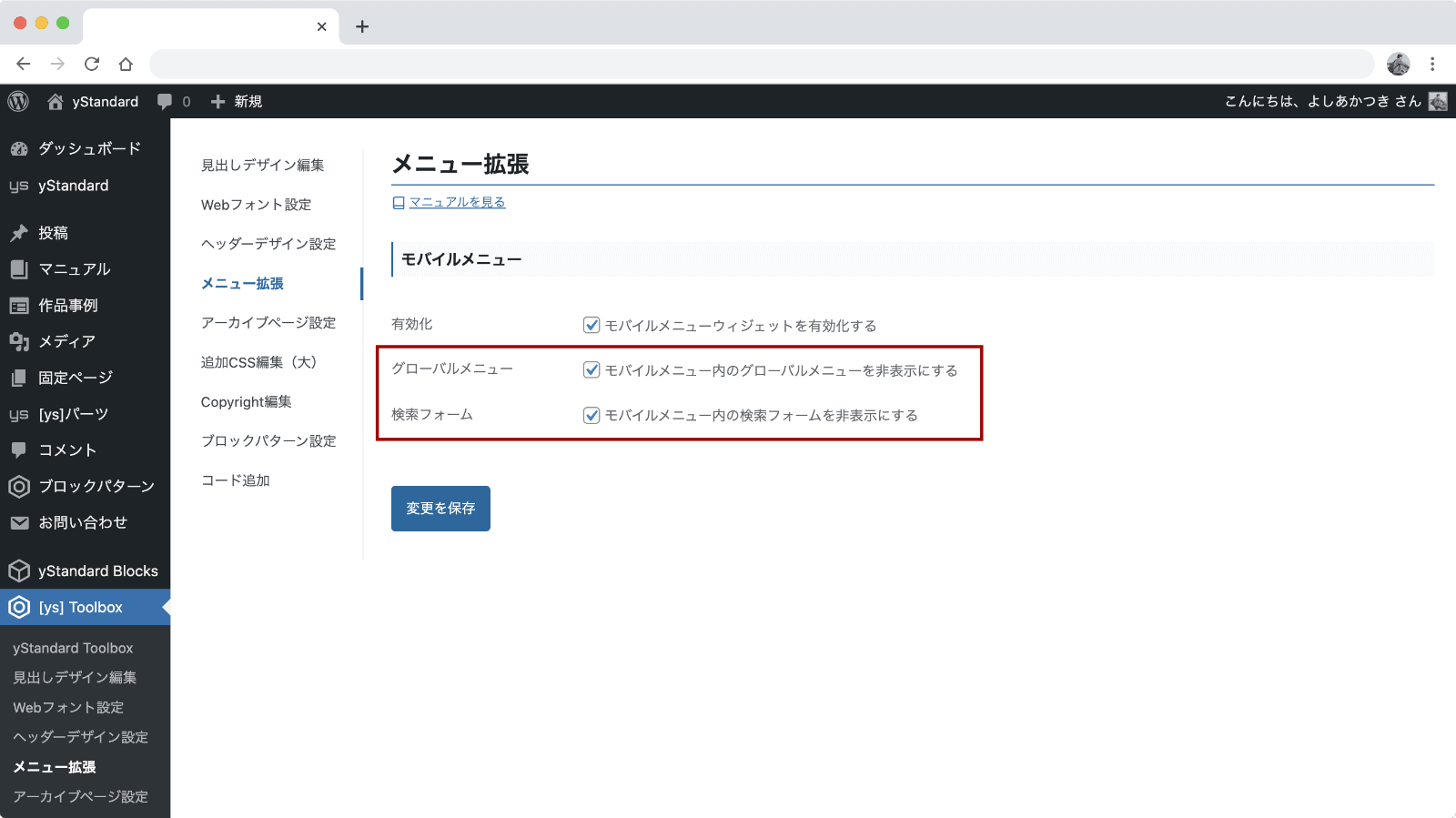Click the [ys] Toolbox hexagon icon

(19, 607)
